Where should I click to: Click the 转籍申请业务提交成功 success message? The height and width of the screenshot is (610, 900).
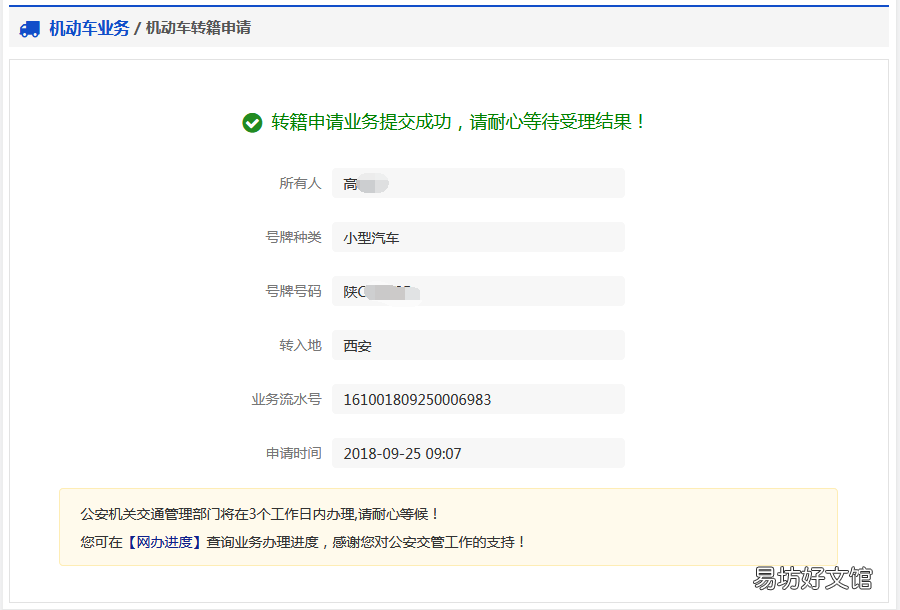click(458, 122)
